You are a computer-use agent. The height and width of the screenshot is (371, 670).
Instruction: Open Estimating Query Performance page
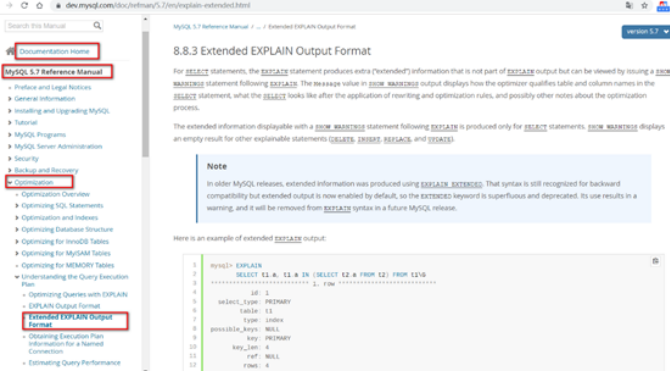point(74,363)
